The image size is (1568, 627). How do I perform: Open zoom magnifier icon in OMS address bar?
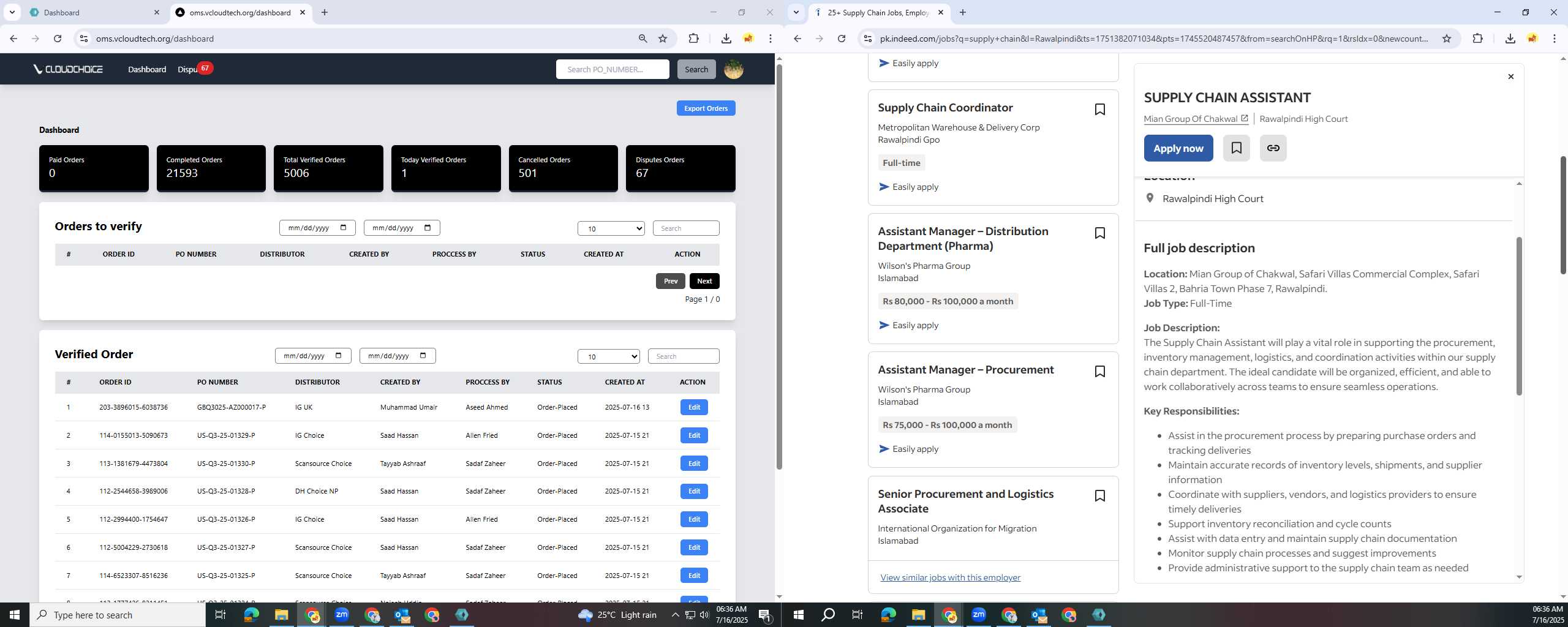pos(643,39)
